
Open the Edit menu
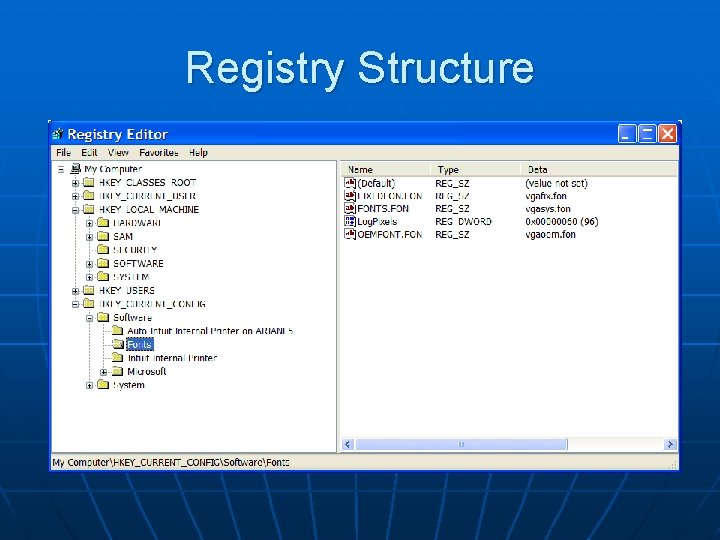click(89, 152)
